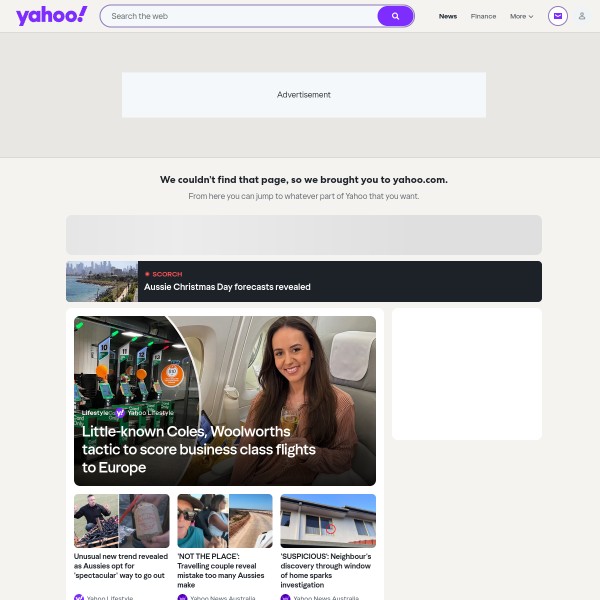Open the Finance menu item

483,16
